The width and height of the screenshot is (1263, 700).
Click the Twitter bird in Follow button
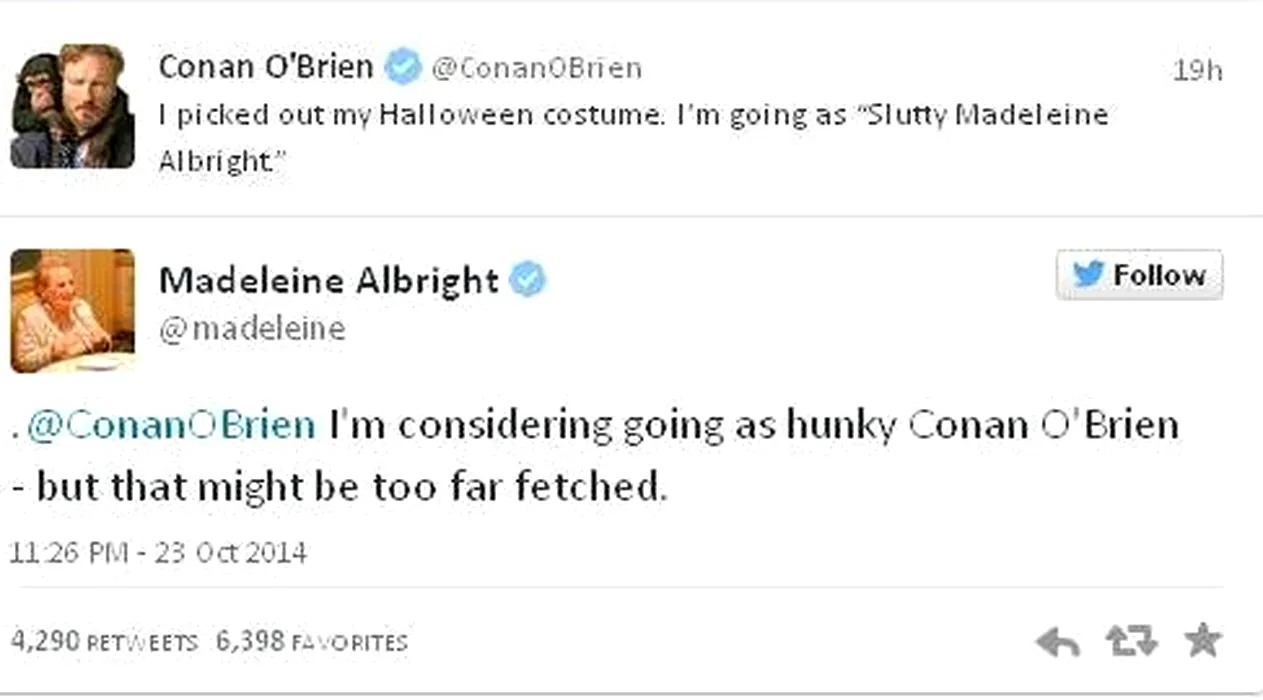coord(1088,275)
